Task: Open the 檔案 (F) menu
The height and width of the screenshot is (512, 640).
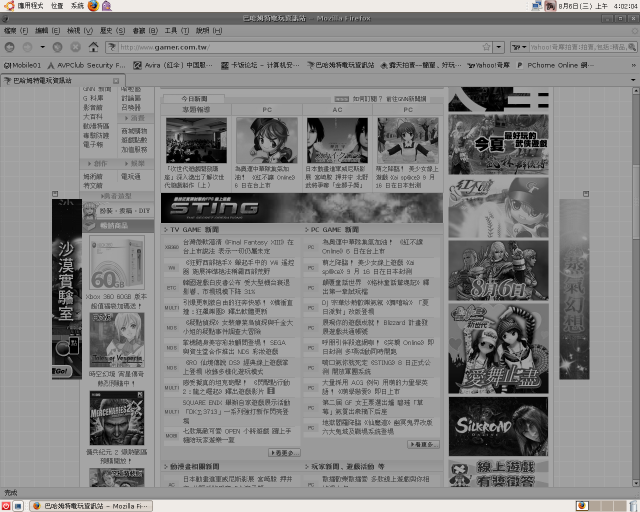Action: (16, 31)
